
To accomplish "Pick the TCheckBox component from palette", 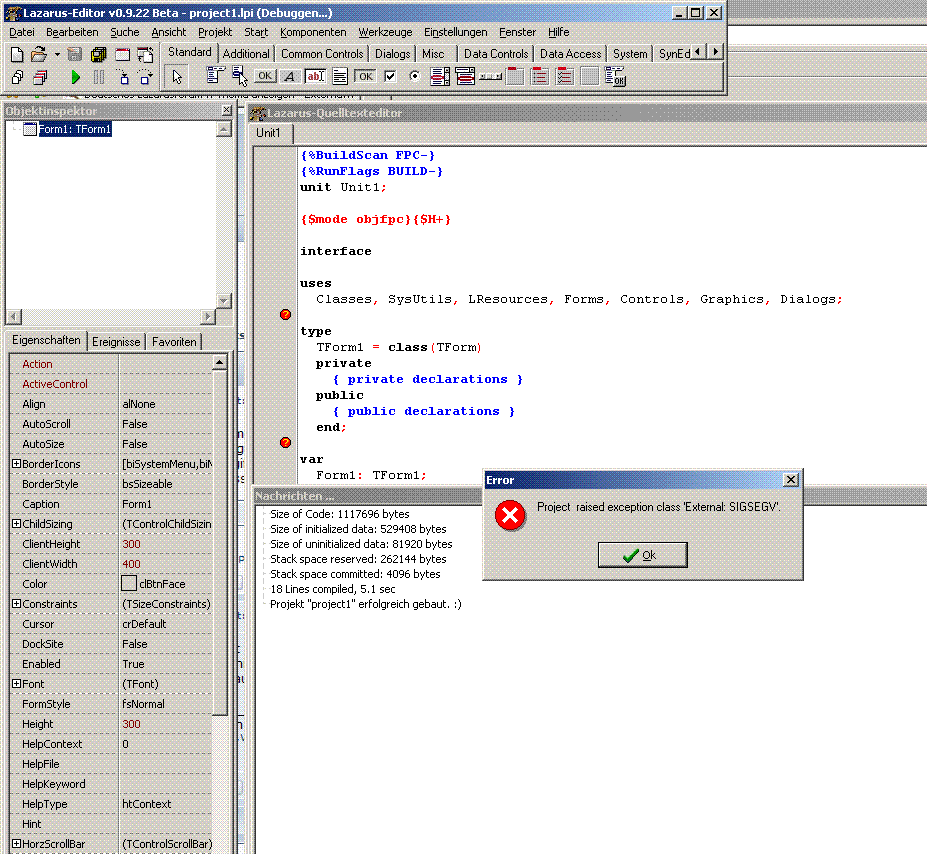I will pos(390,76).
